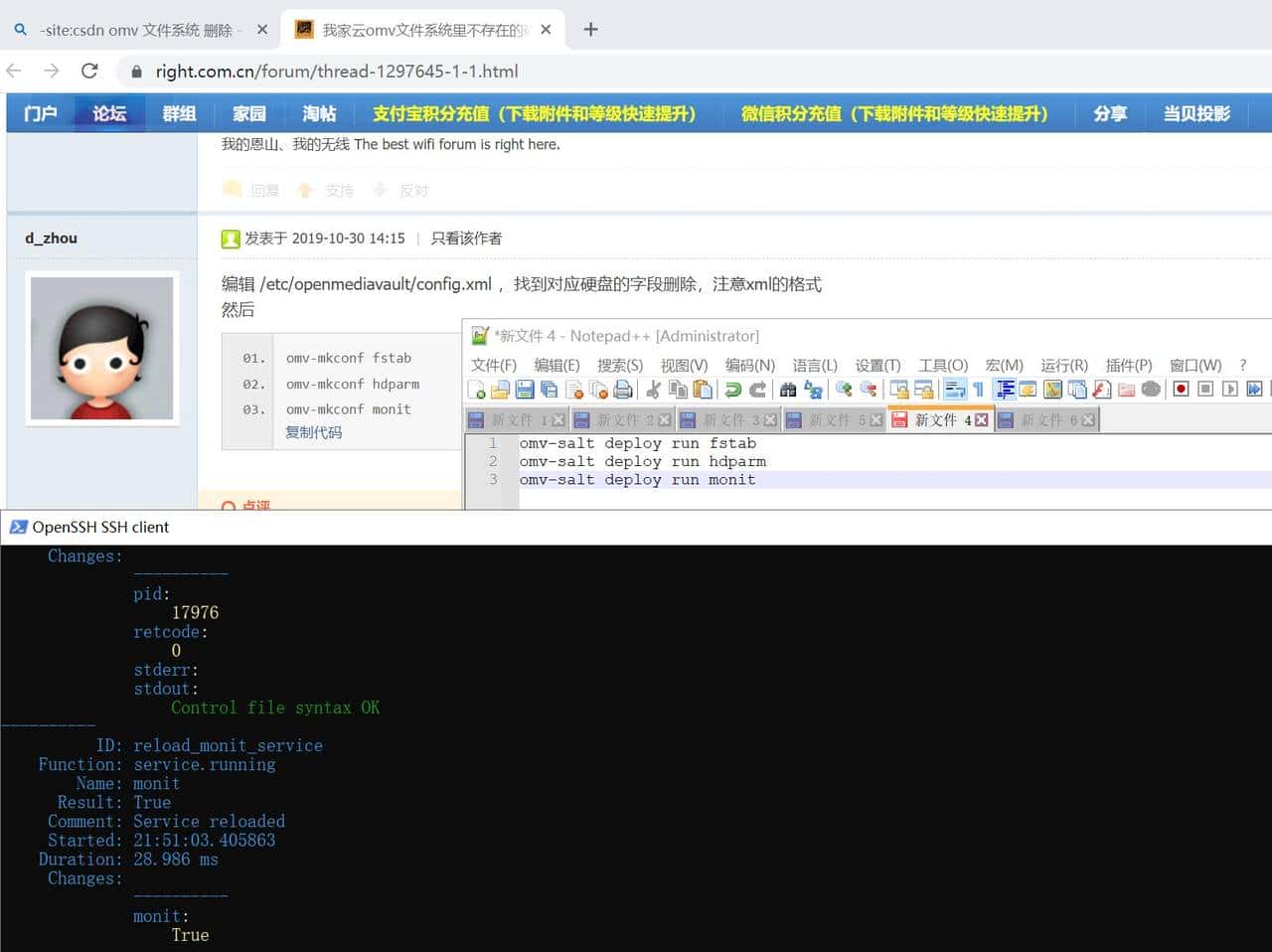
Task: Click the Cut scissors icon in Notepad++
Action: click(654, 390)
